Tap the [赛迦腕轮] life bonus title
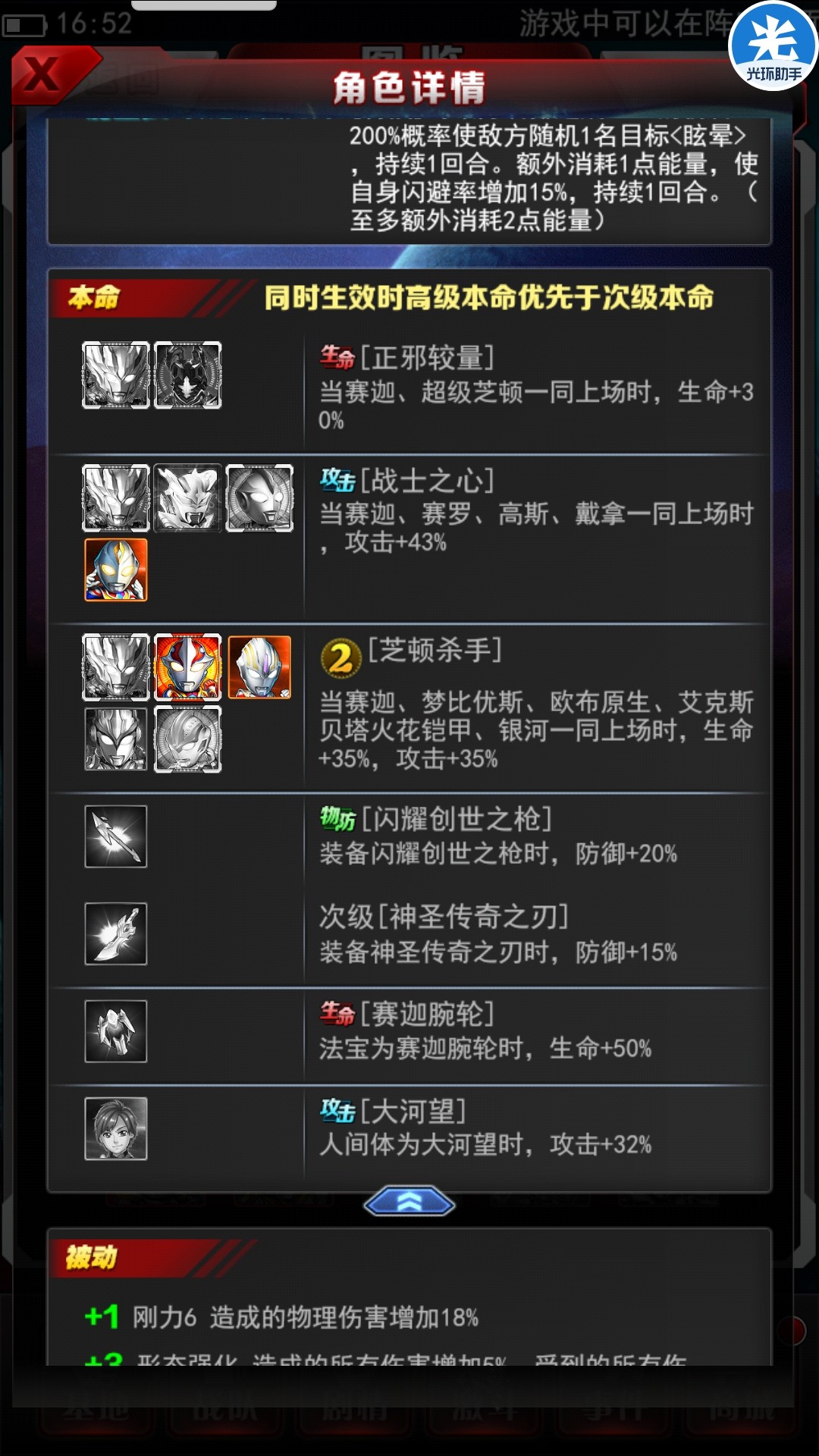Image resolution: width=819 pixels, height=1456 pixels. pyautogui.click(x=427, y=1014)
